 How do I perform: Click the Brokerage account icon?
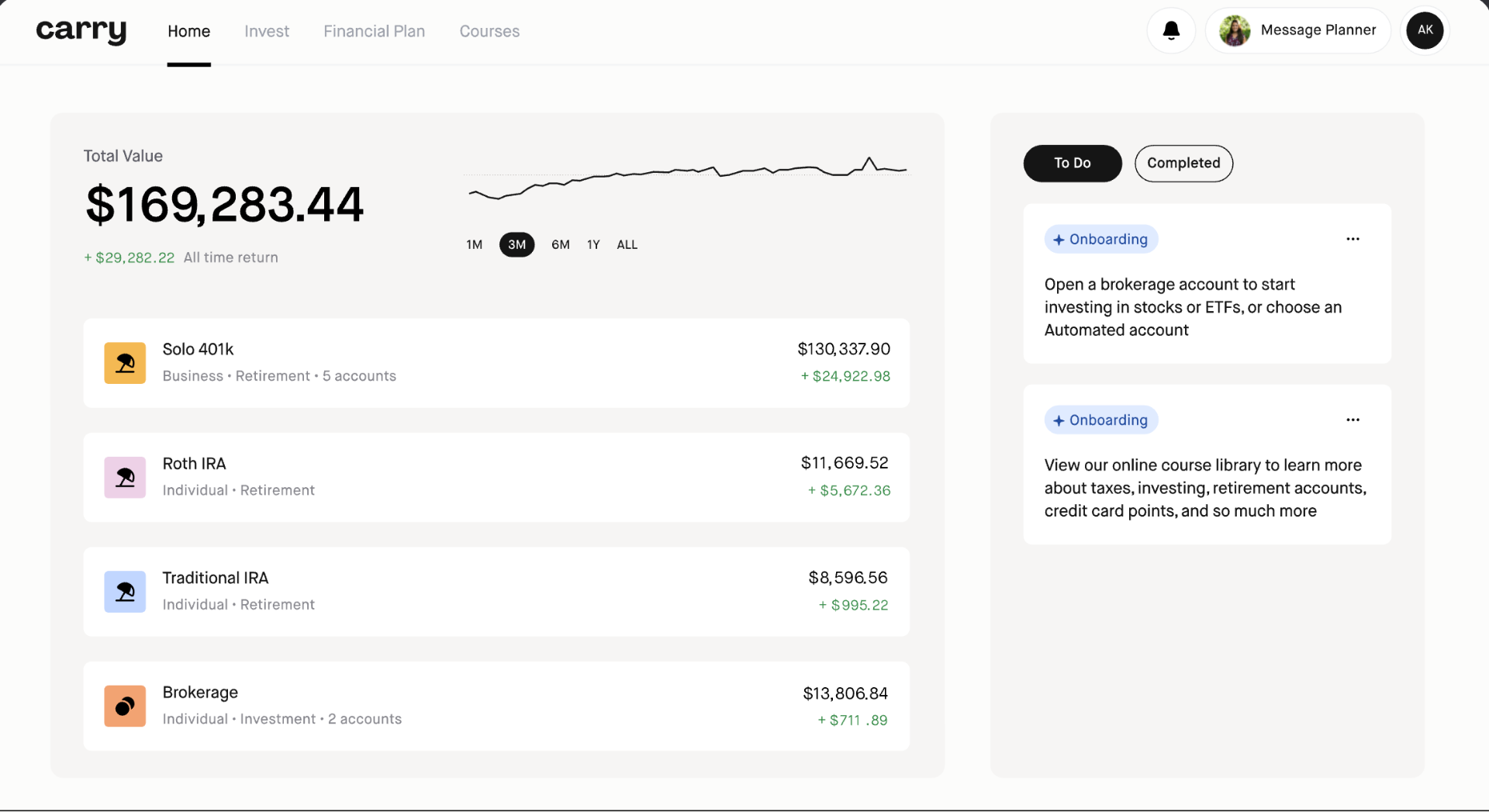124,706
